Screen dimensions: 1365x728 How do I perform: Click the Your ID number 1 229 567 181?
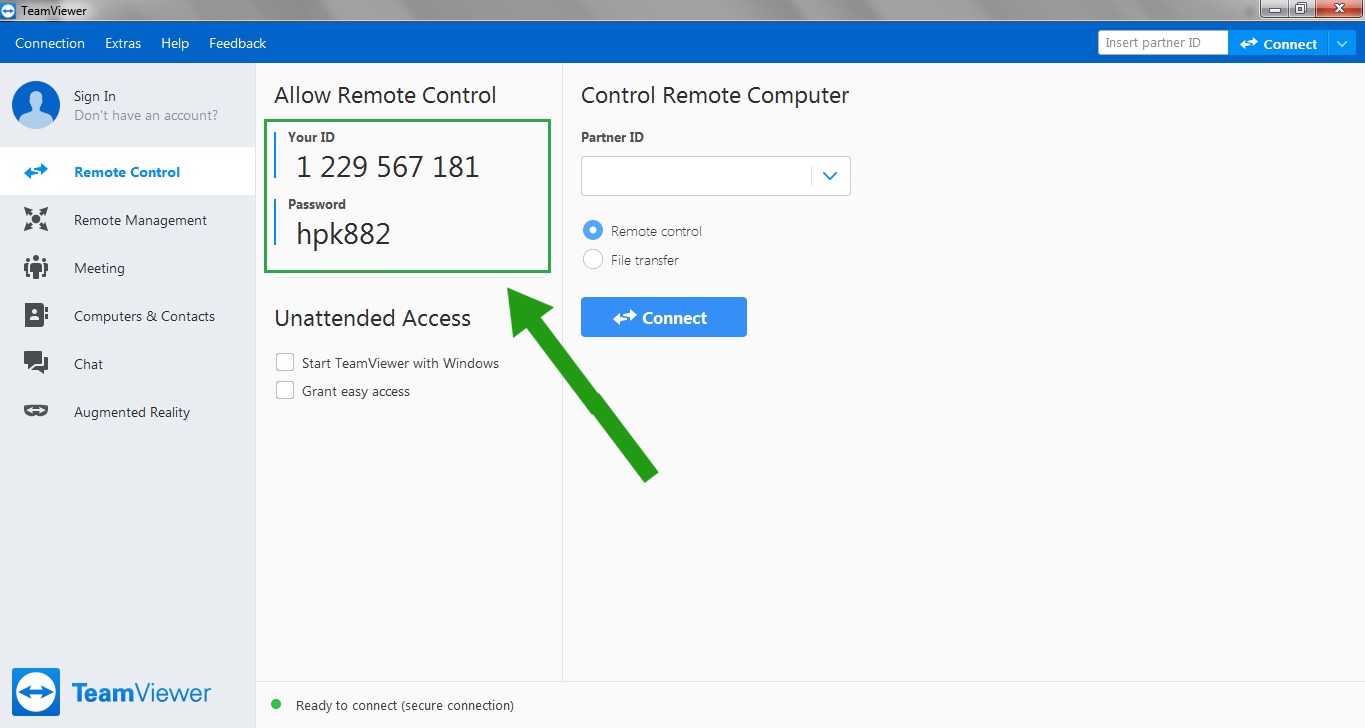pyautogui.click(x=388, y=167)
